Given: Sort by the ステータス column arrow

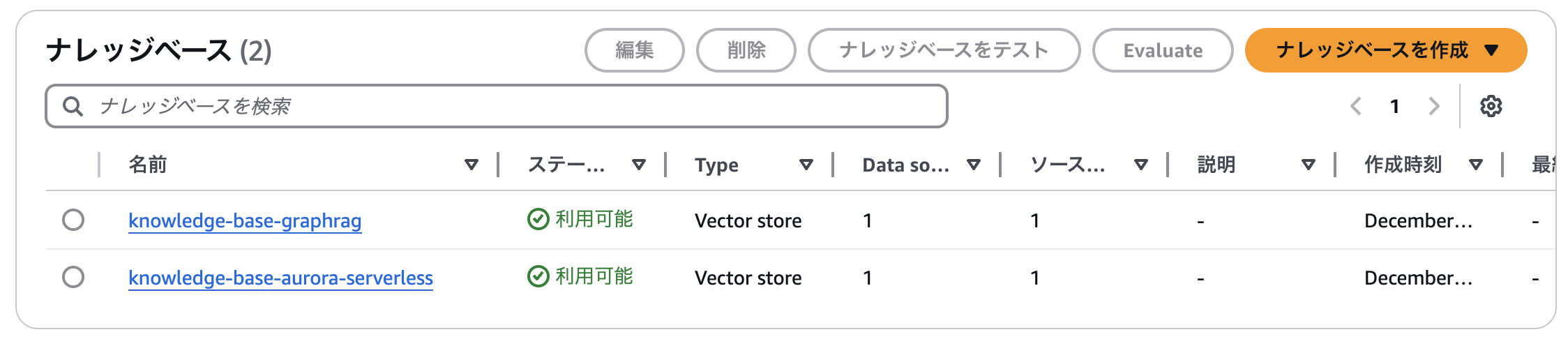Looking at the screenshot, I should point(639,165).
